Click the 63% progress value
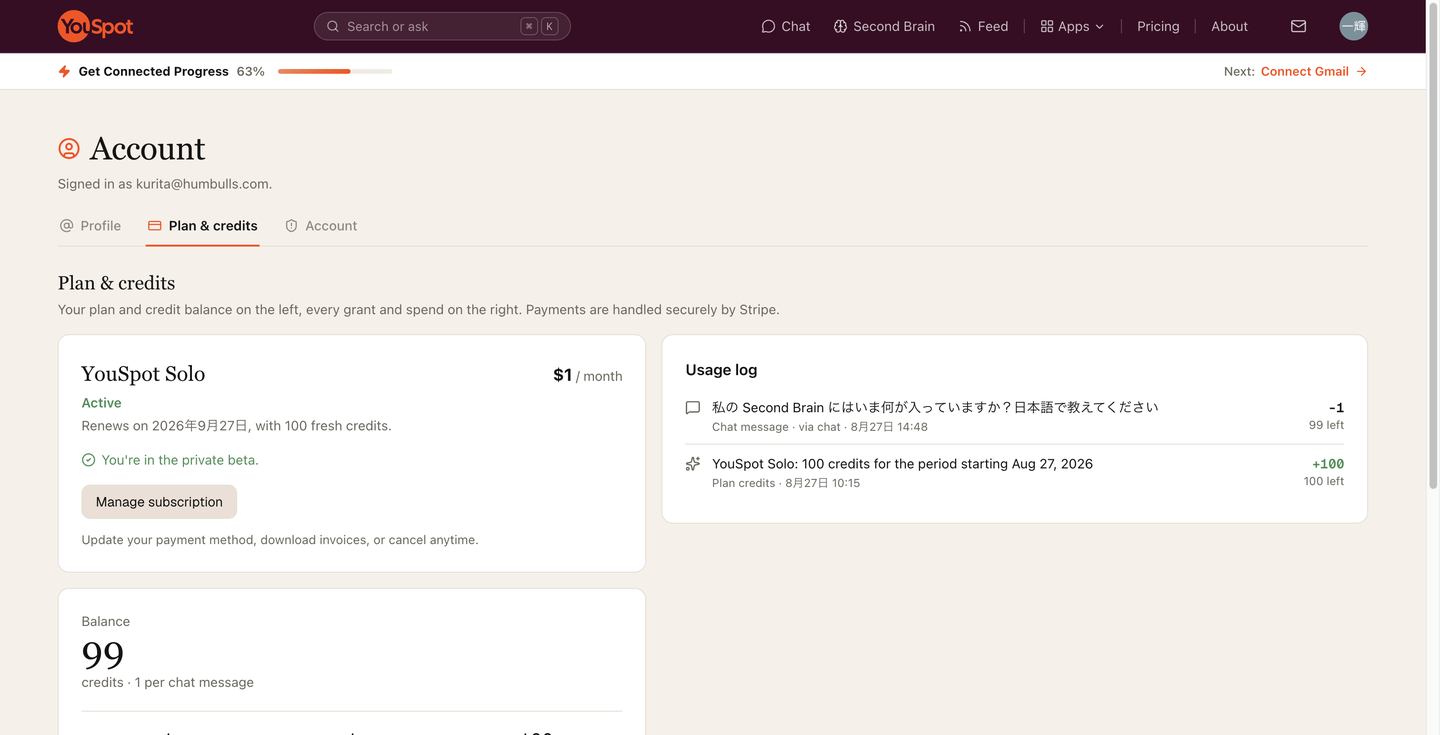1440x735 pixels. 251,71
